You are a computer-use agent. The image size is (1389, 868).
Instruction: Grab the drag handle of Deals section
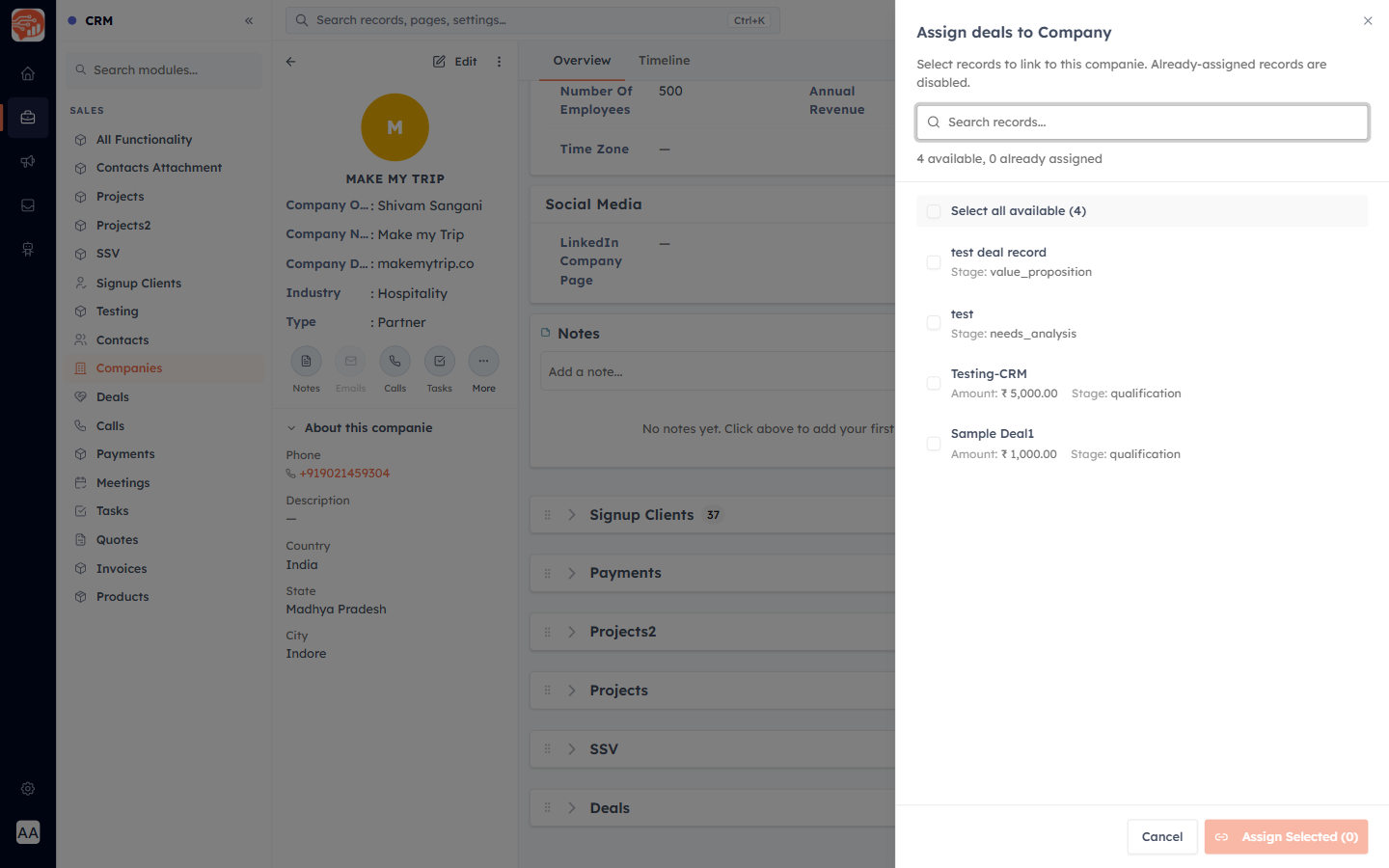[x=547, y=807]
